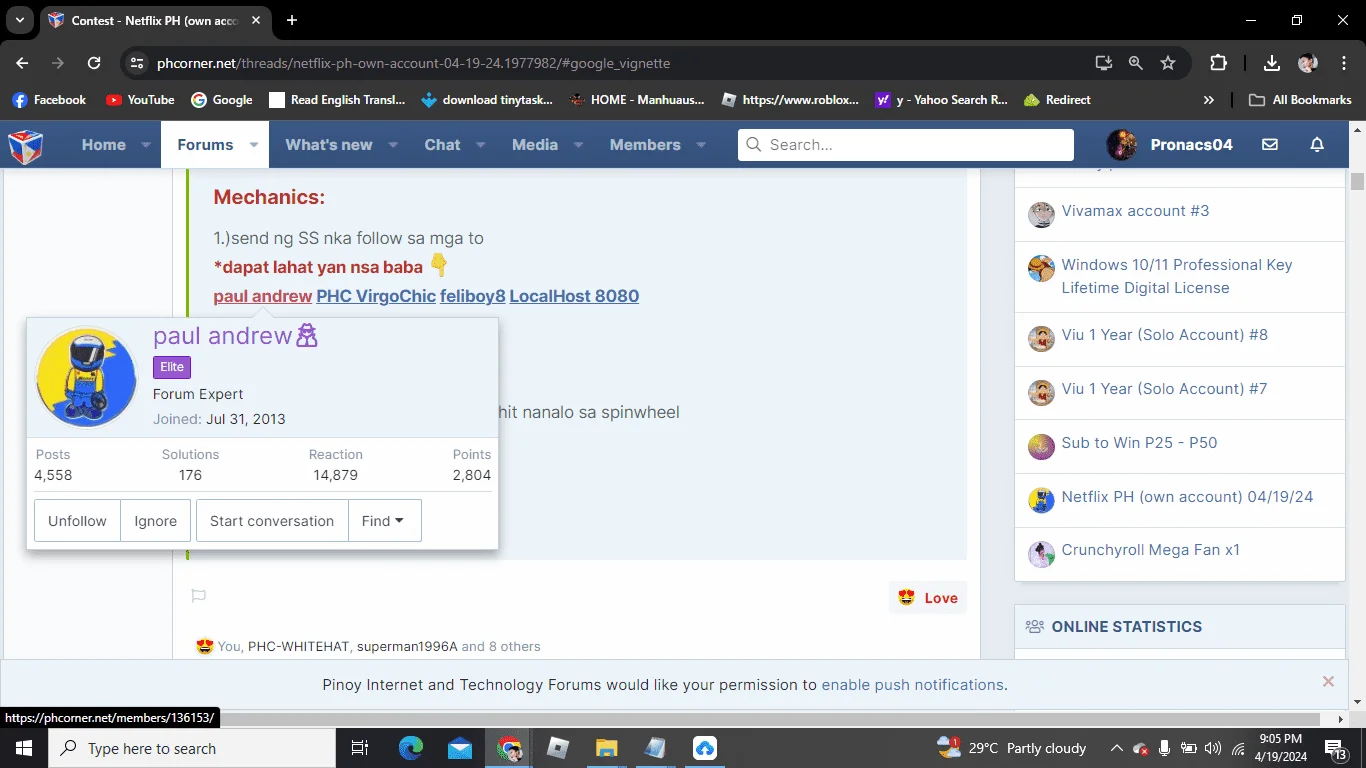This screenshot has width=1366, height=768.
Task: Open Sub to Win P25 - P50 thread
Action: pos(1139,443)
